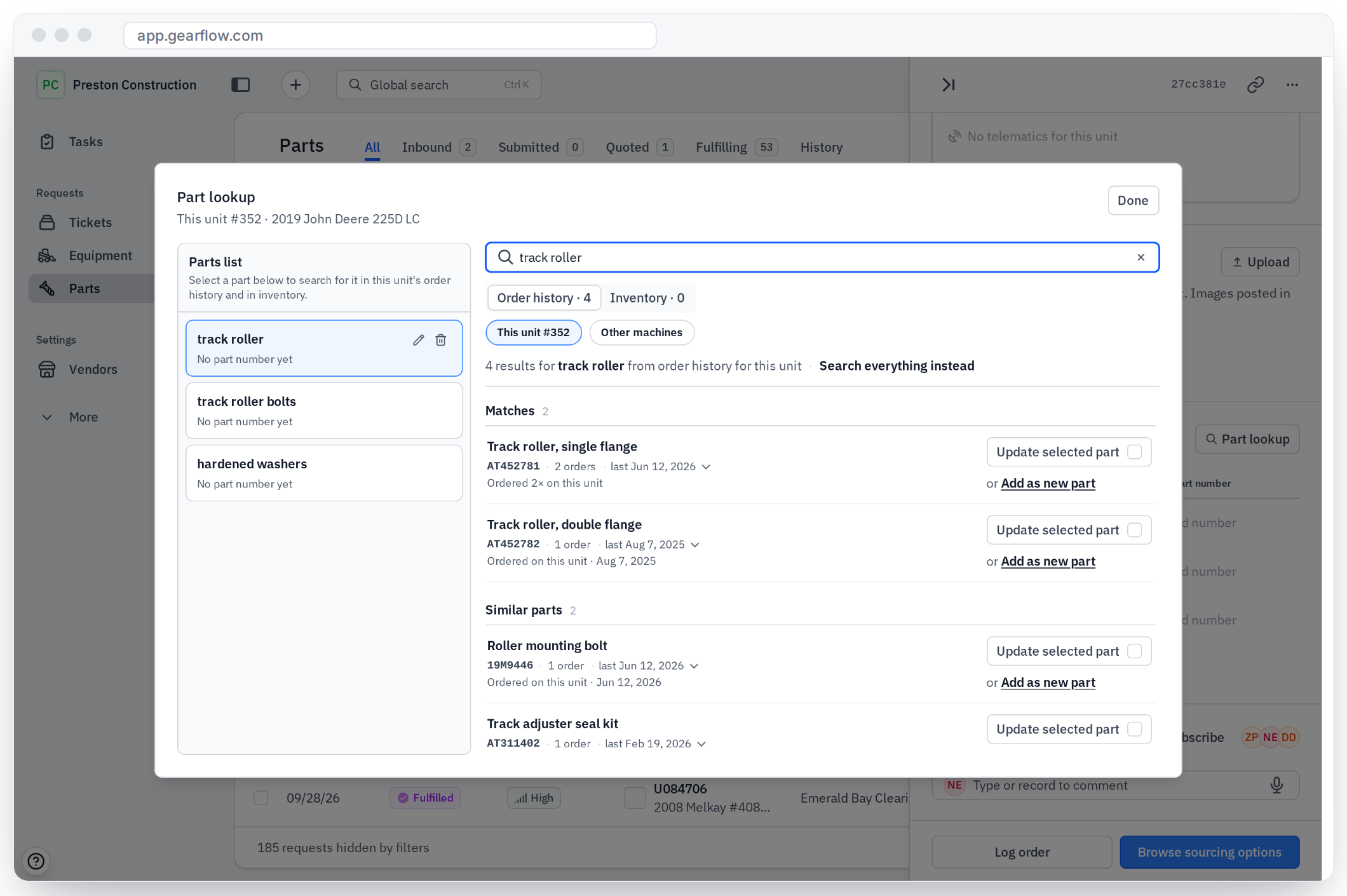
Task: Tick the checkbox beside U084706
Action: [635, 798]
